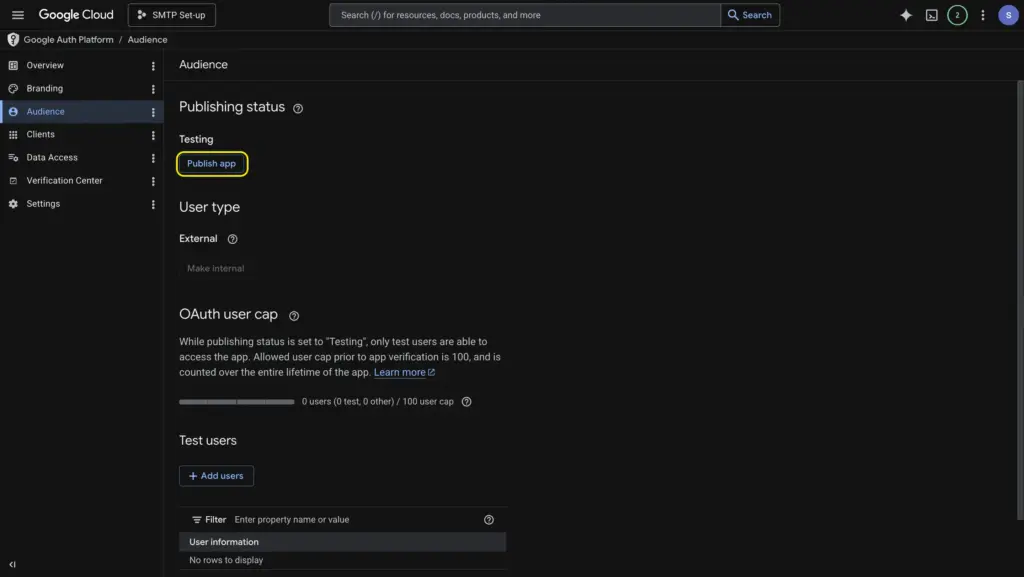Click the Branding palette icon
This screenshot has width=1024, height=577.
13,88
